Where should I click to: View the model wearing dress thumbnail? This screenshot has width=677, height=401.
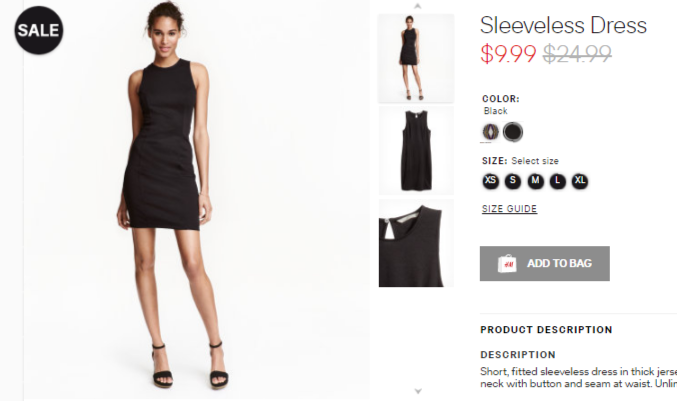[416, 58]
